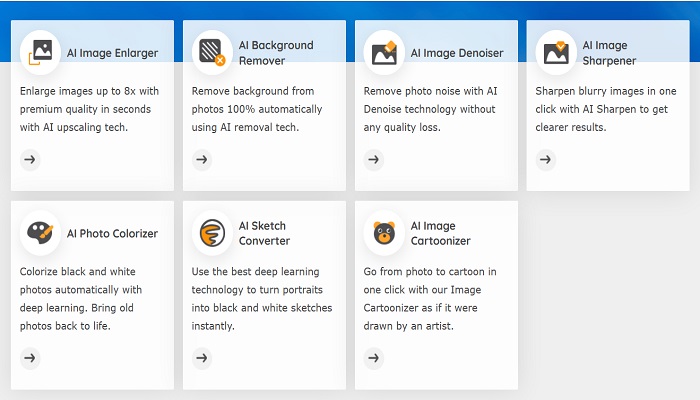Click the AI Background Remover icon
This screenshot has height=400, width=700.
tap(212, 52)
